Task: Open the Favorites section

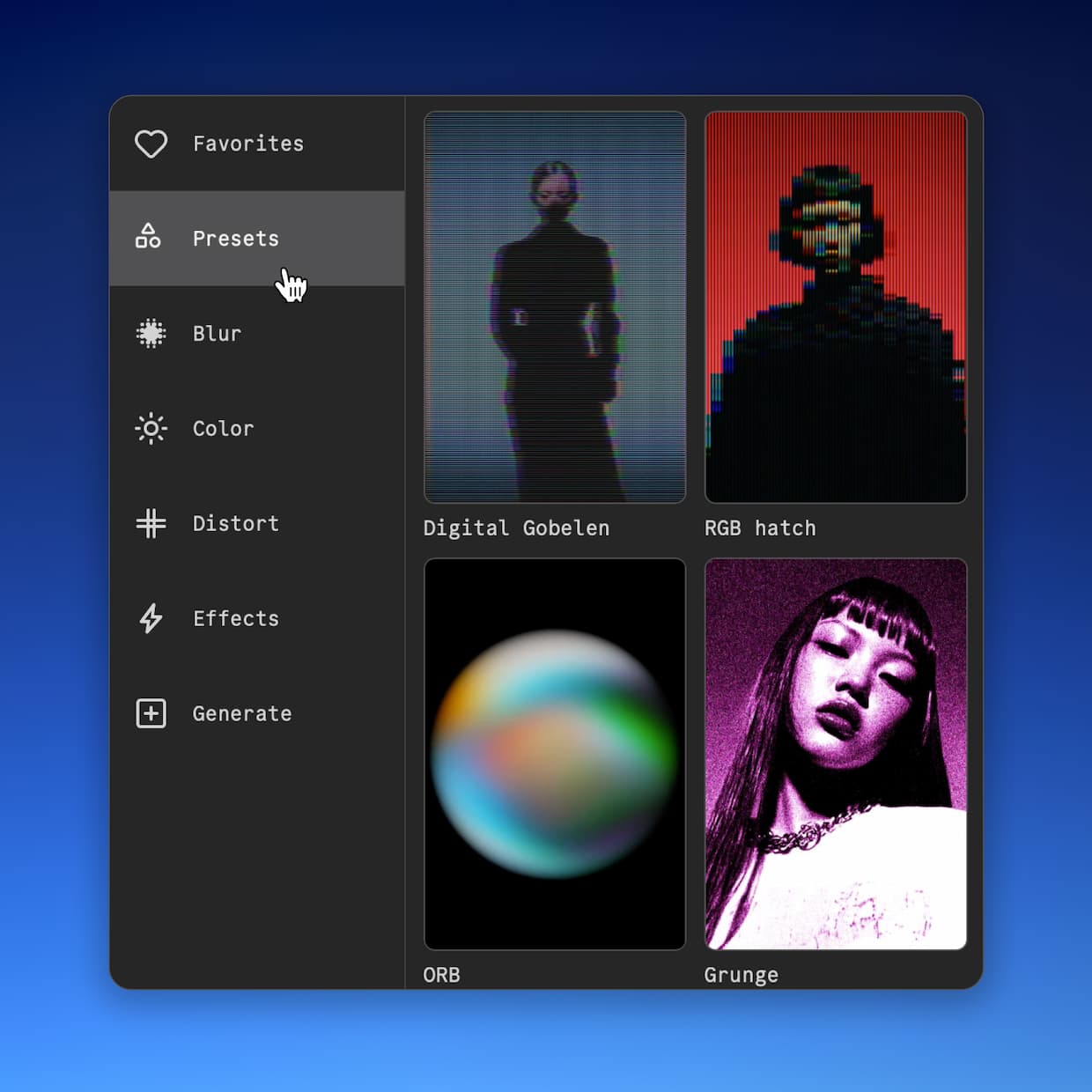Action: [x=247, y=144]
